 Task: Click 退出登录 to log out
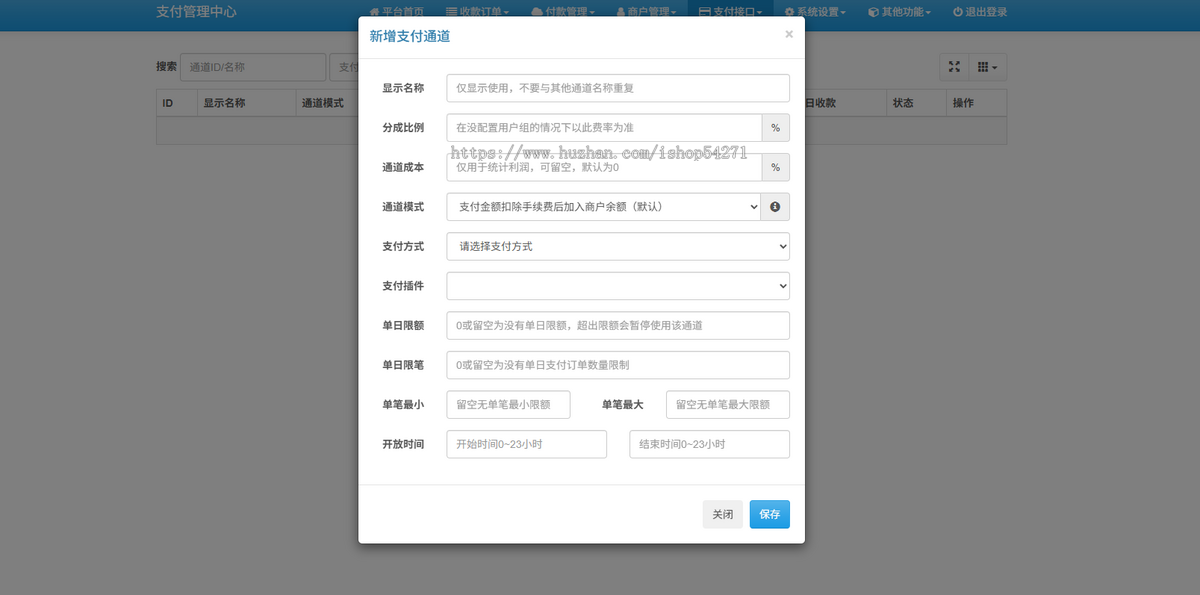[980, 12]
